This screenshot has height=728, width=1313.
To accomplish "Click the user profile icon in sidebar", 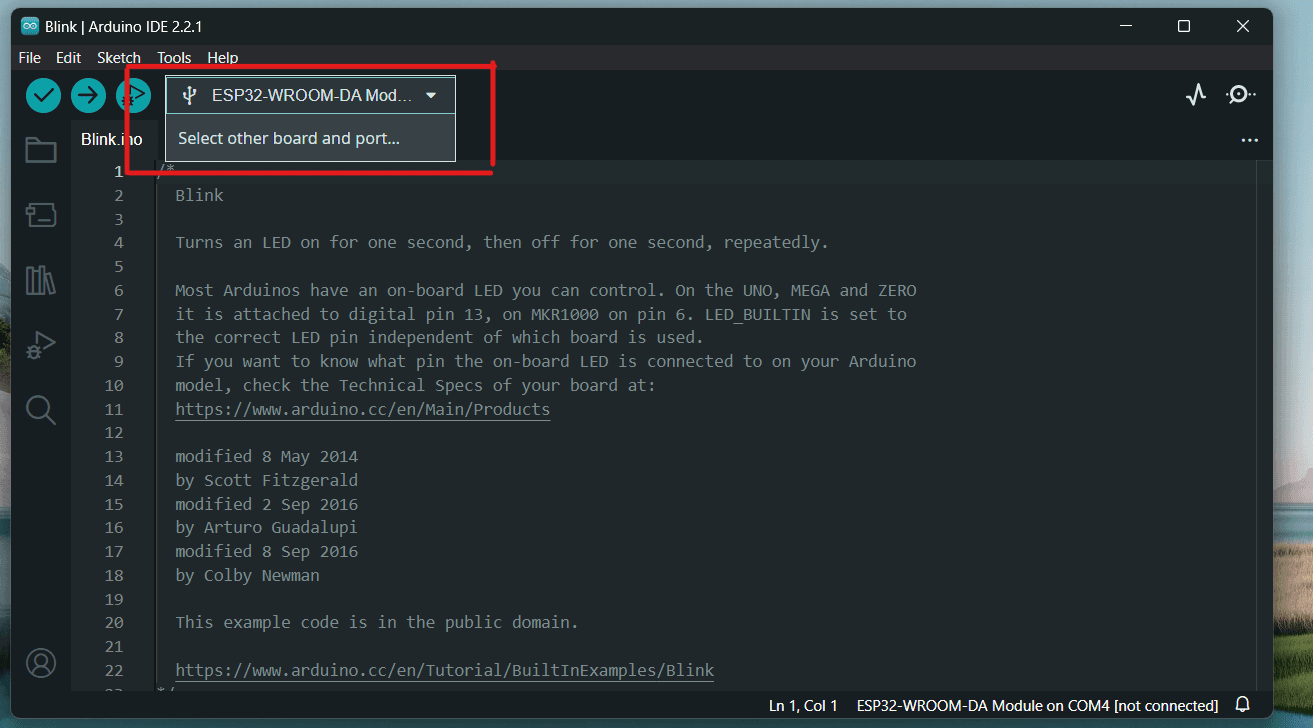I will coord(41,663).
